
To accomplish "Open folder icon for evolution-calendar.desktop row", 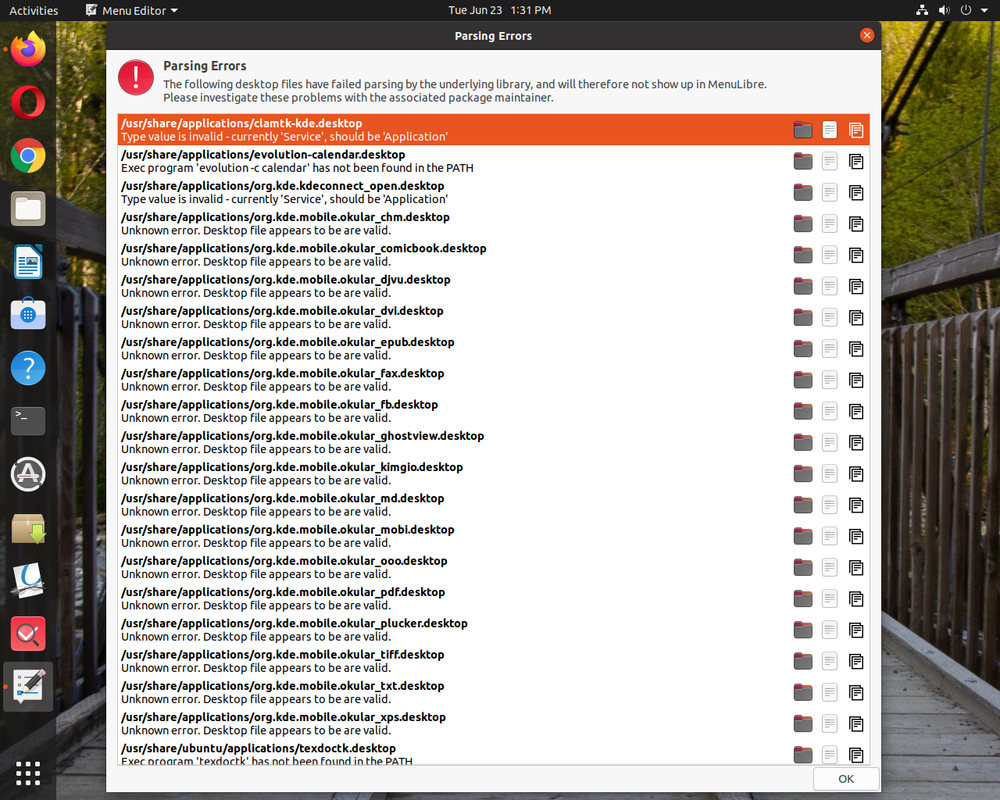I will click(803, 161).
